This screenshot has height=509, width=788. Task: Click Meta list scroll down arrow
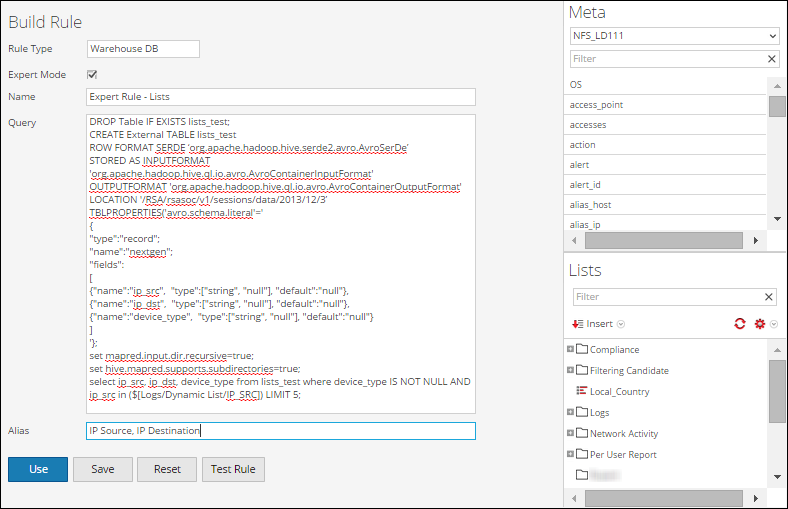[x=777, y=219]
